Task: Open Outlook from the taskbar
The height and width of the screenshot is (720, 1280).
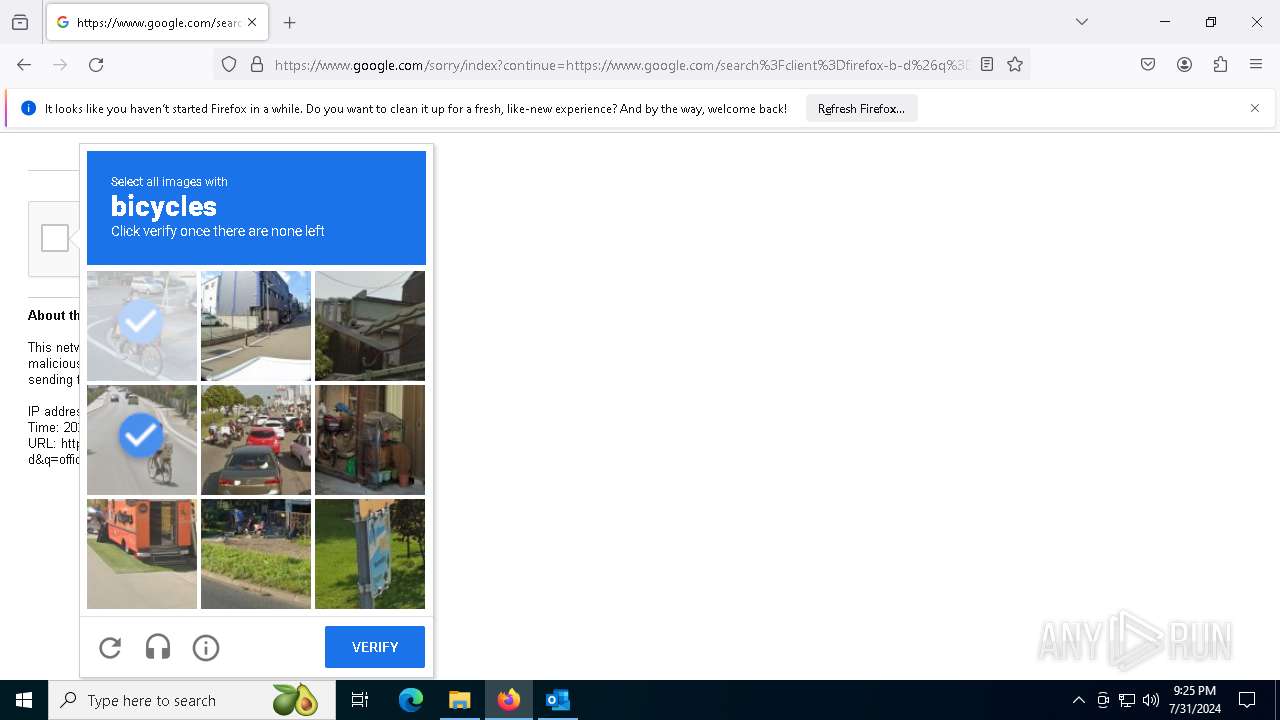Action: tap(557, 700)
